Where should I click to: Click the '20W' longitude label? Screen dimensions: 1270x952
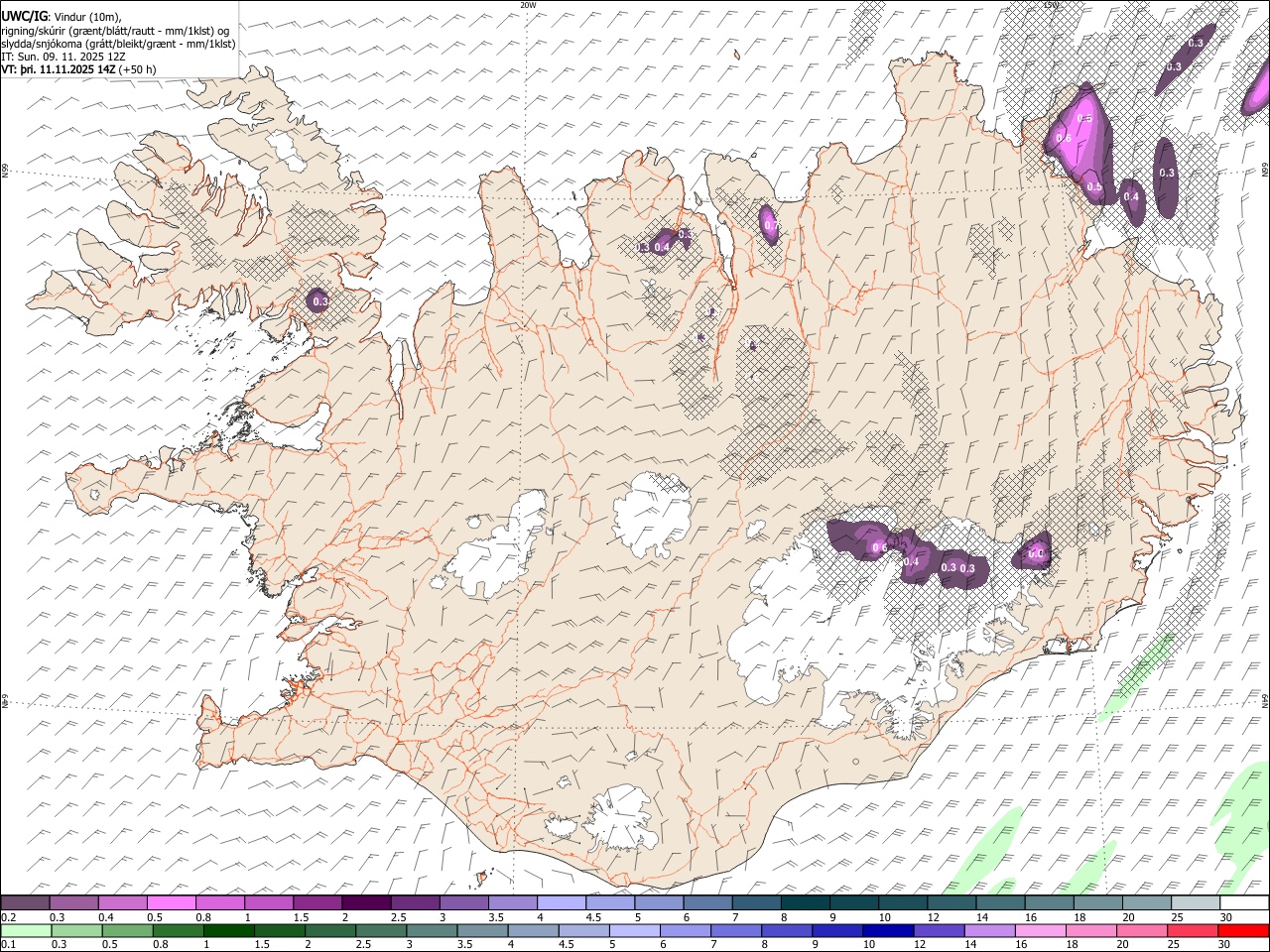click(528, 5)
